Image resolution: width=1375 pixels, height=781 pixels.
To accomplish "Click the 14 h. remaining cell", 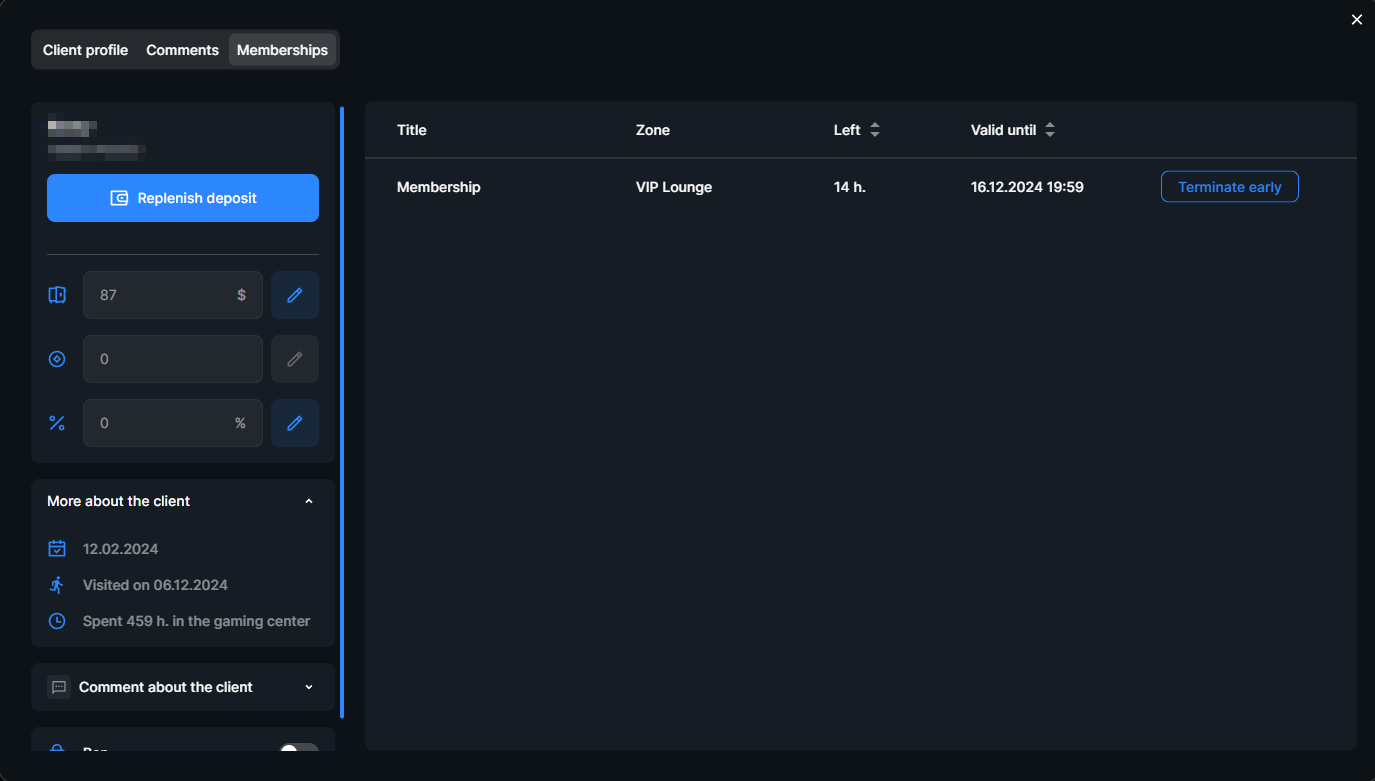I will [x=850, y=187].
